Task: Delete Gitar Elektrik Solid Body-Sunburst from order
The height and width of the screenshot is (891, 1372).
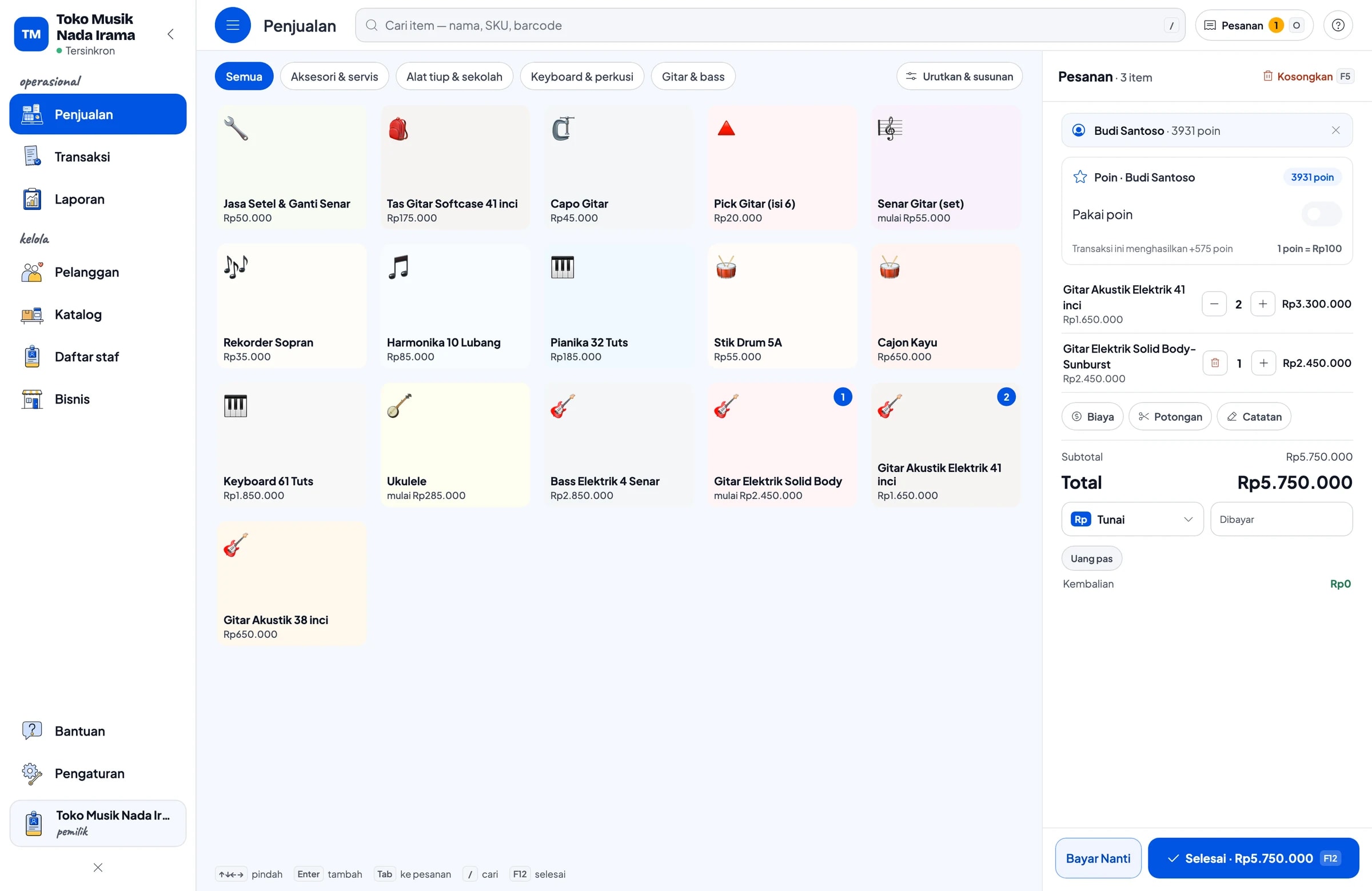Action: point(1215,363)
